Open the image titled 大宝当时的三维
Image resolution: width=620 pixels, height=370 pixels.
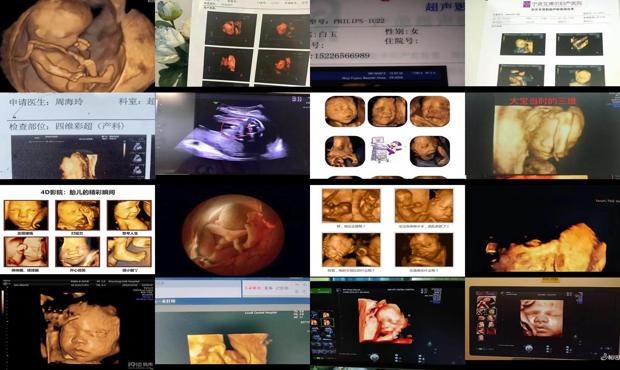pyautogui.click(x=542, y=136)
